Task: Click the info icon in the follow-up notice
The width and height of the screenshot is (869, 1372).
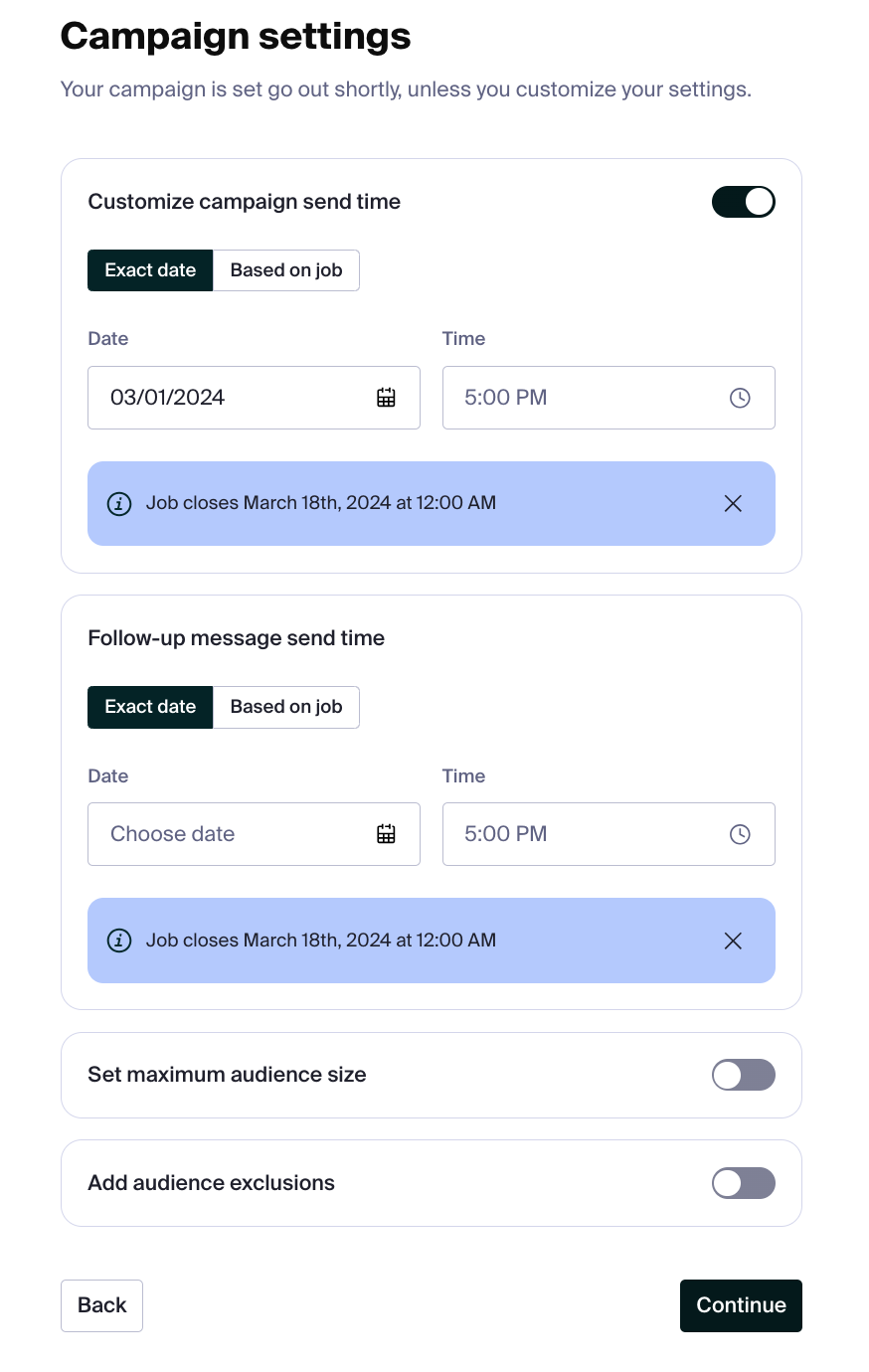Action: (118, 940)
